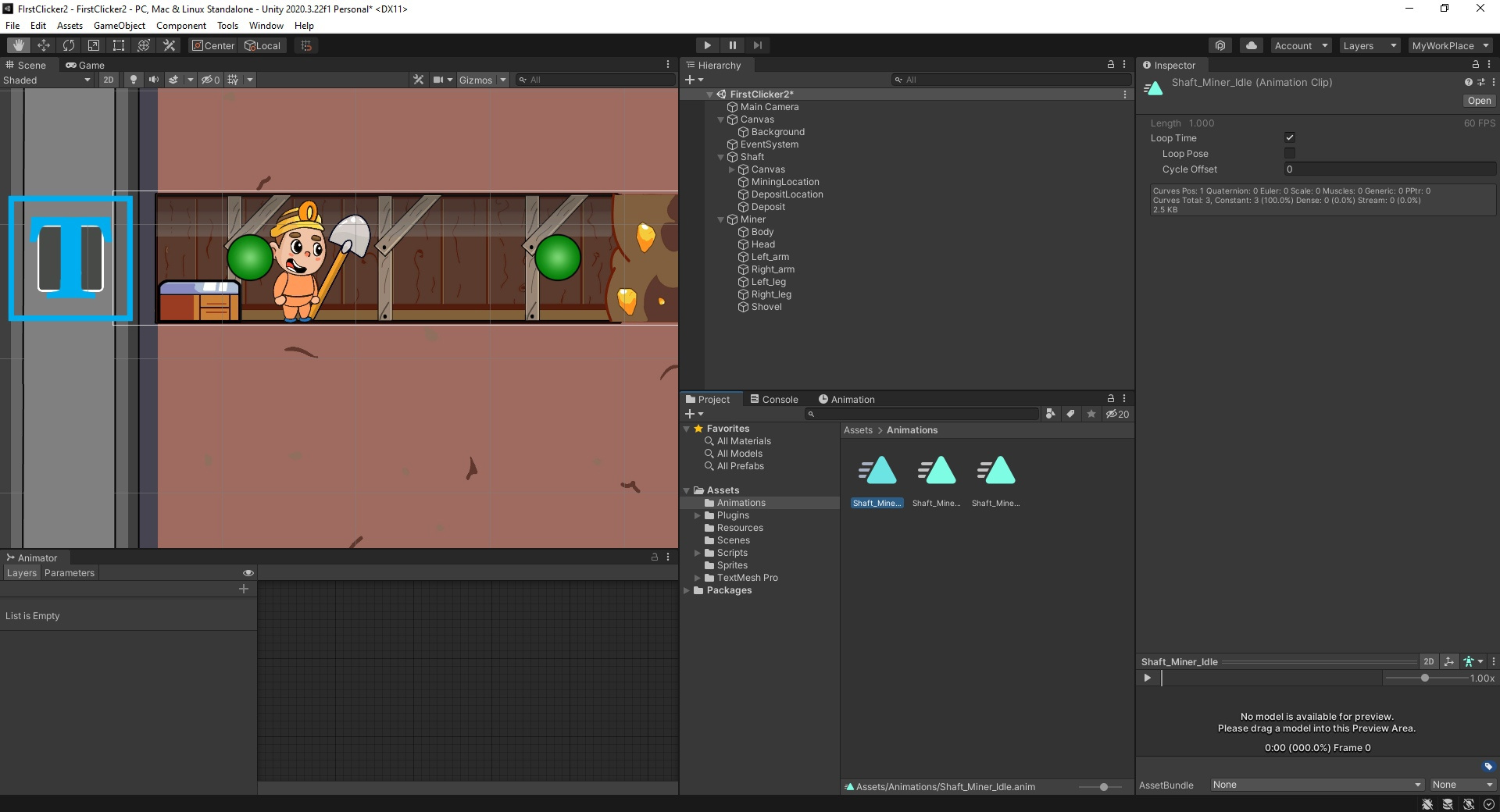Toggle scene lighting bulb icon
The image size is (1500, 812).
click(x=134, y=80)
